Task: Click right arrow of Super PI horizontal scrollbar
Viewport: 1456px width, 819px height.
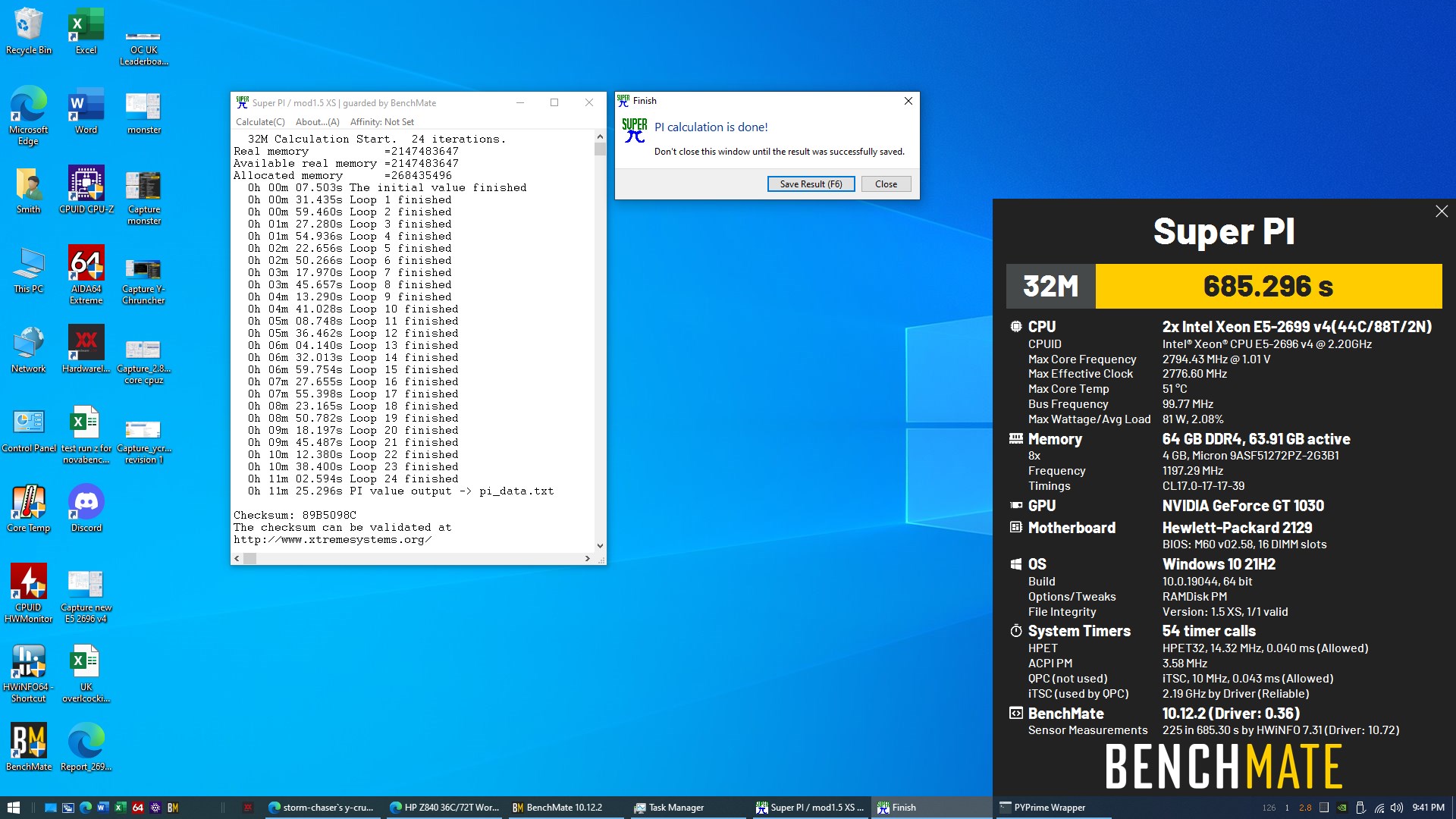Action: [x=587, y=558]
